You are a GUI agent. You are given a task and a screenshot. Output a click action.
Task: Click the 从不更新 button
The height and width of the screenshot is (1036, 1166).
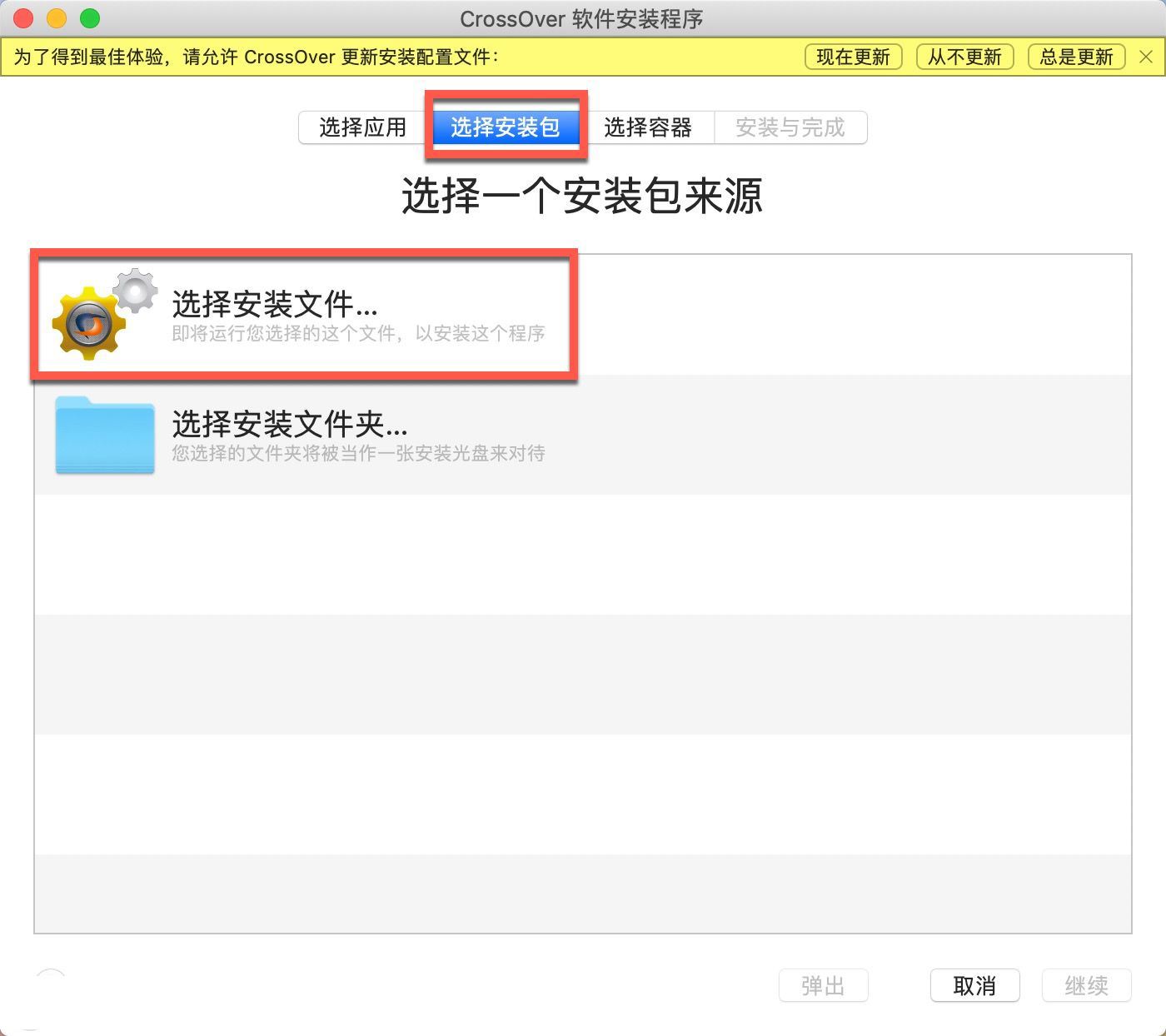pos(964,57)
